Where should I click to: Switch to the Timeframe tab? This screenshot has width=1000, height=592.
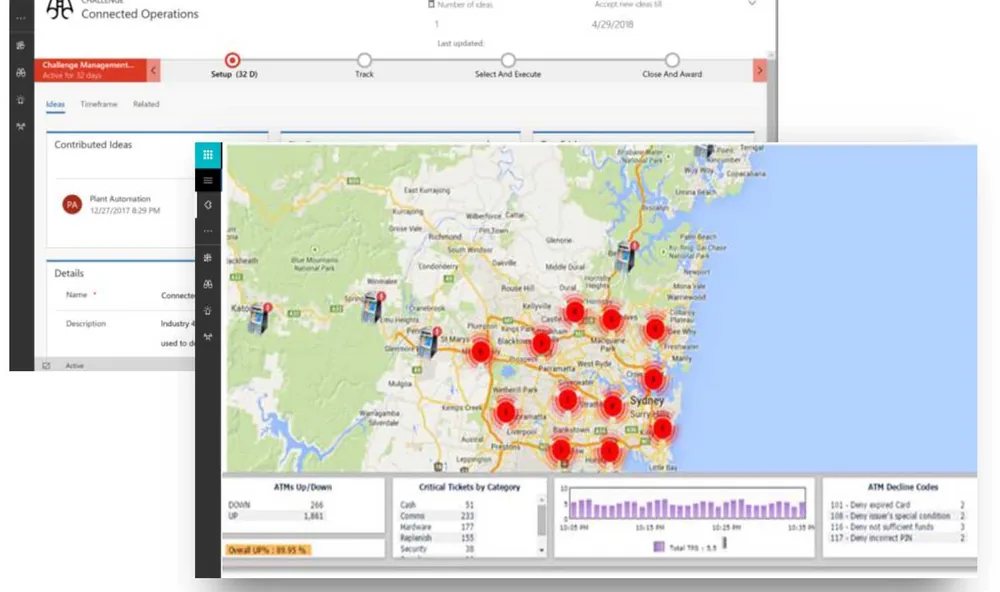[x=99, y=104]
